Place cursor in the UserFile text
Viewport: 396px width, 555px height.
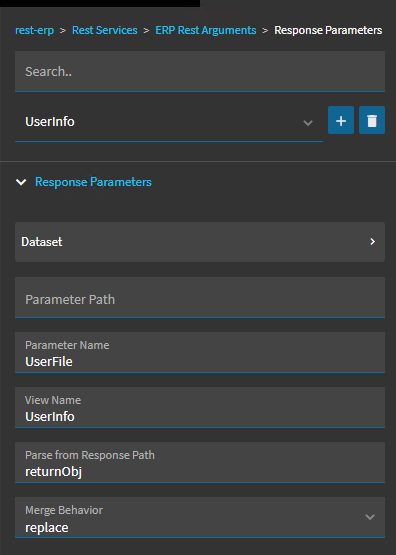coord(49,361)
